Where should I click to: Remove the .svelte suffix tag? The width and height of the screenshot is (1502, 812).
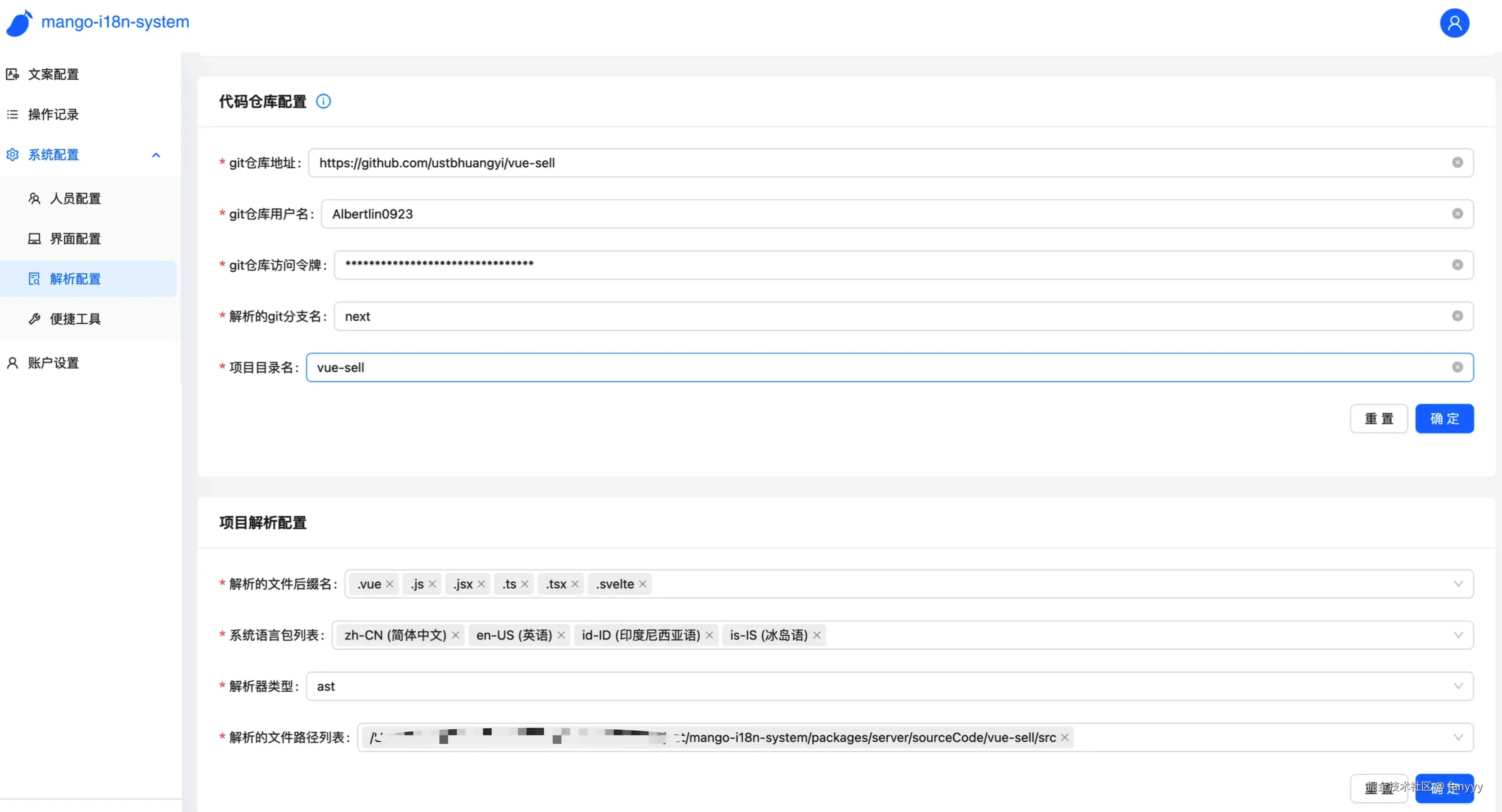642,584
